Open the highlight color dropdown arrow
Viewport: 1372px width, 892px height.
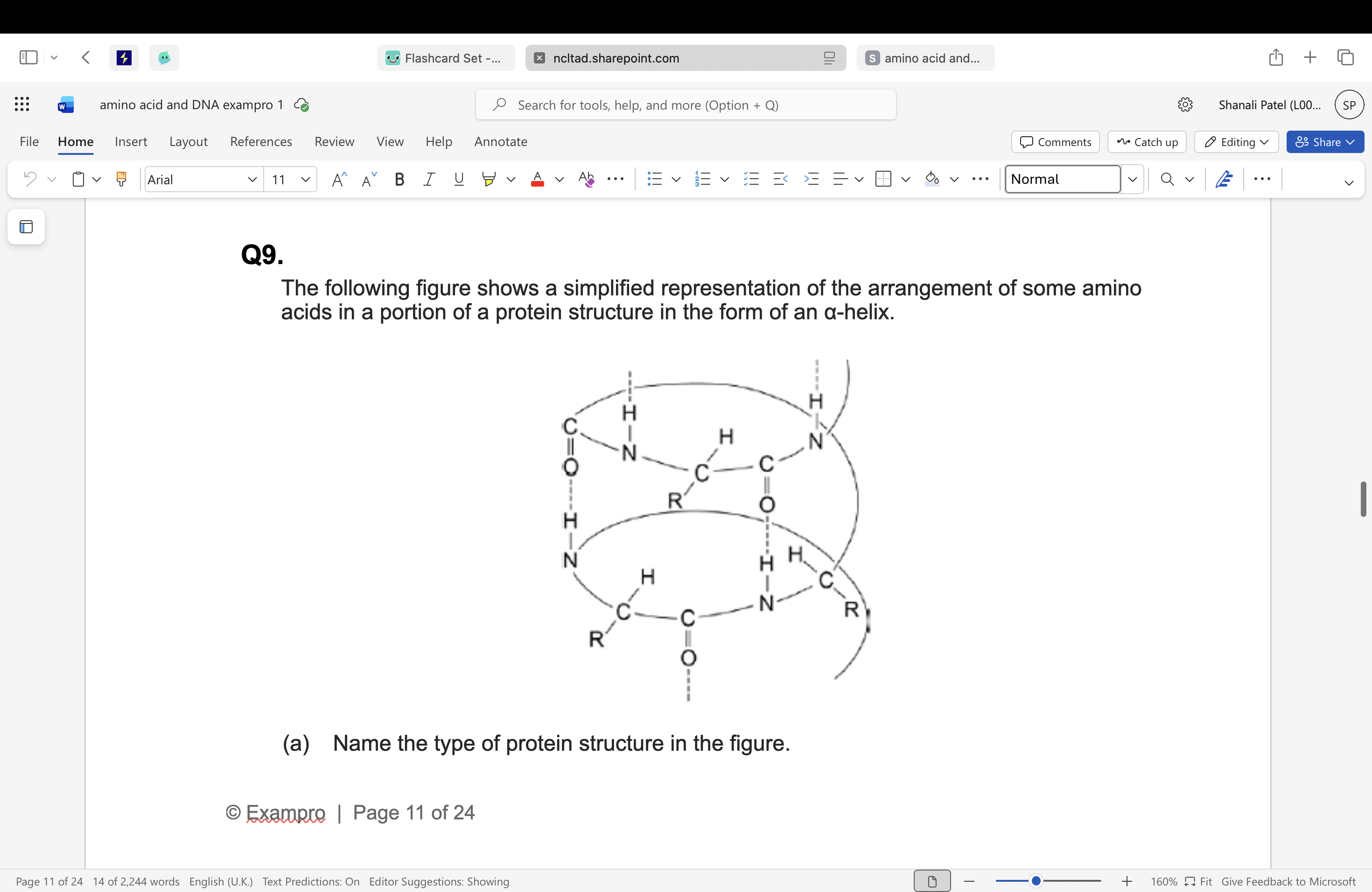point(511,180)
